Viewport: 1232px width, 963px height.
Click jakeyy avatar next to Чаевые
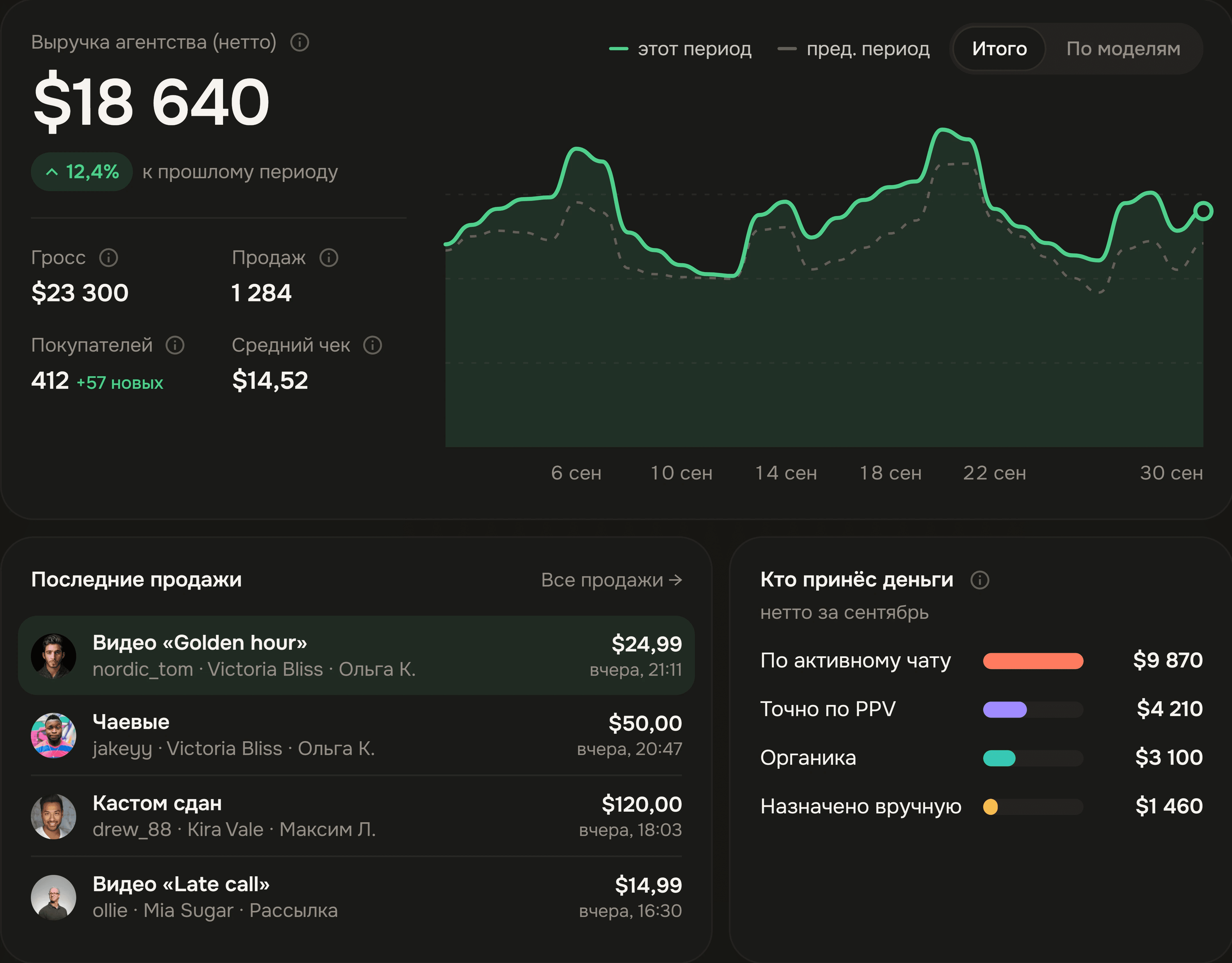[x=53, y=736]
